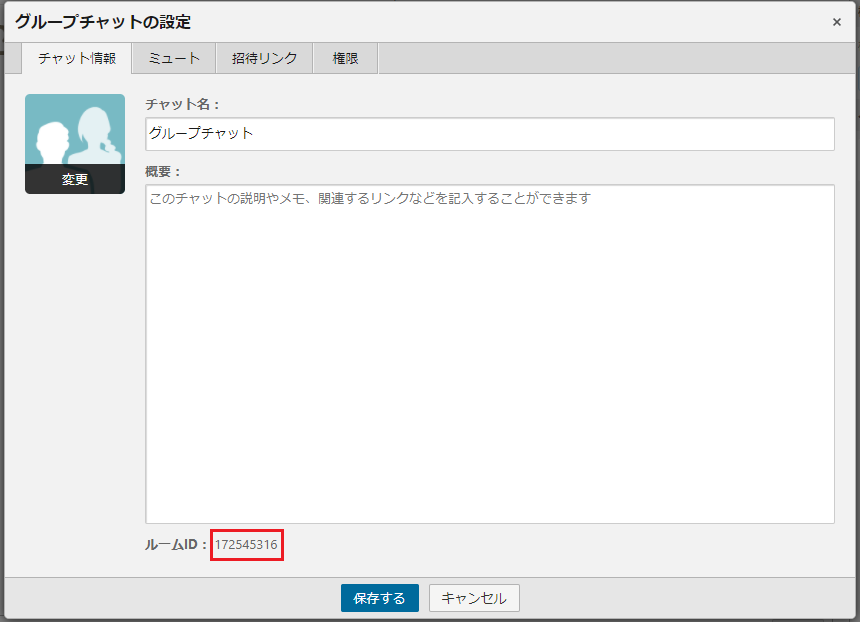Click 変更 on the group chat avatar
Image resolution: width=860 pixels, height=622 pixels.
point(75,179)
